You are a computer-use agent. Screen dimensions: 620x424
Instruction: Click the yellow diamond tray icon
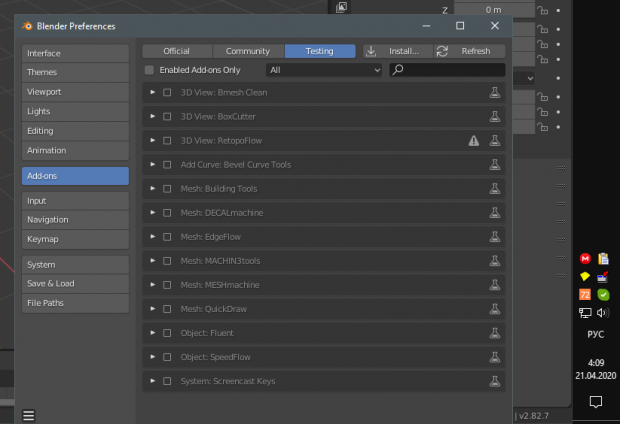click(585, 276)
